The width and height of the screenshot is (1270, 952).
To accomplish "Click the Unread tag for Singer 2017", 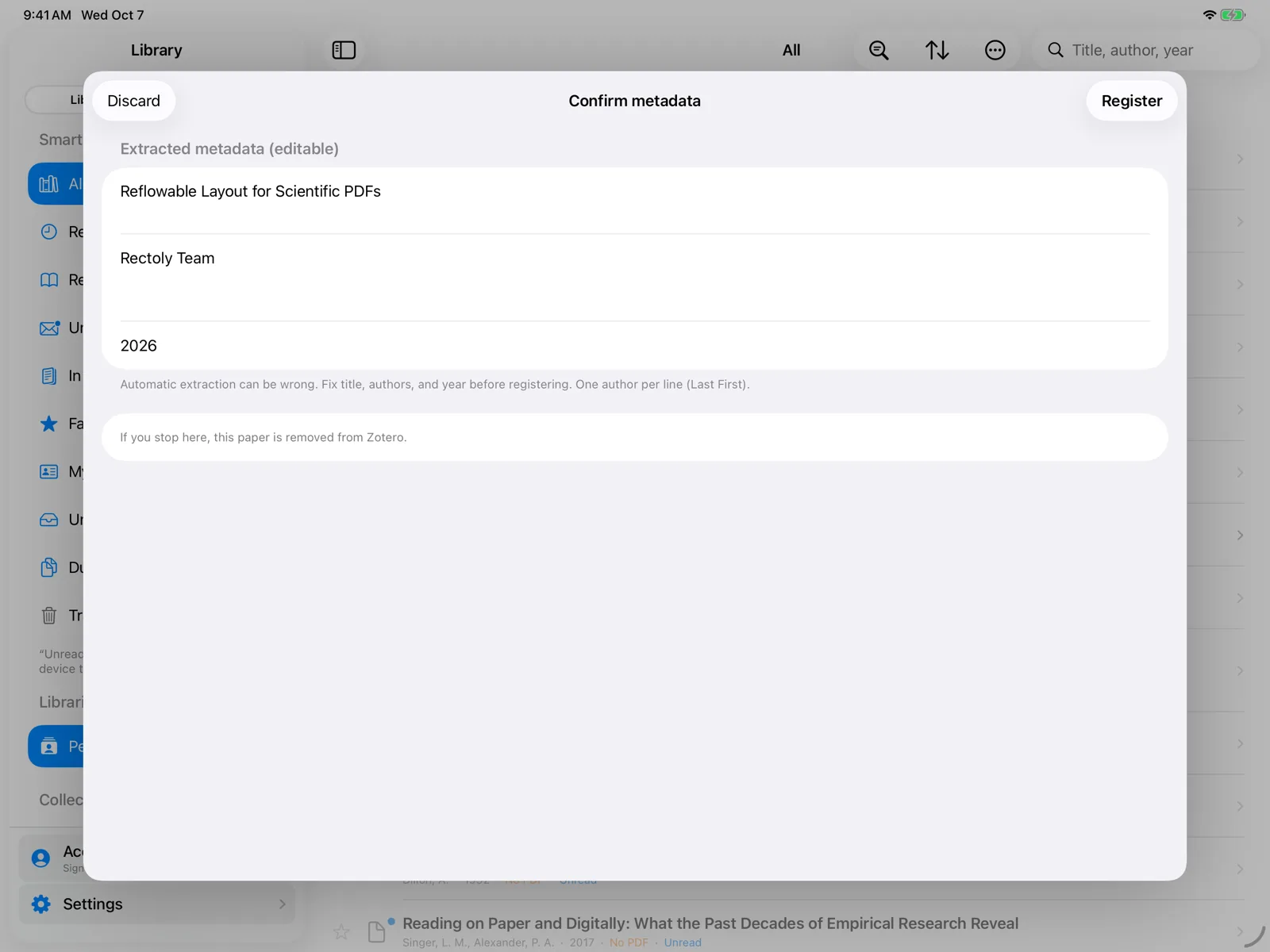I will [683, 942].
